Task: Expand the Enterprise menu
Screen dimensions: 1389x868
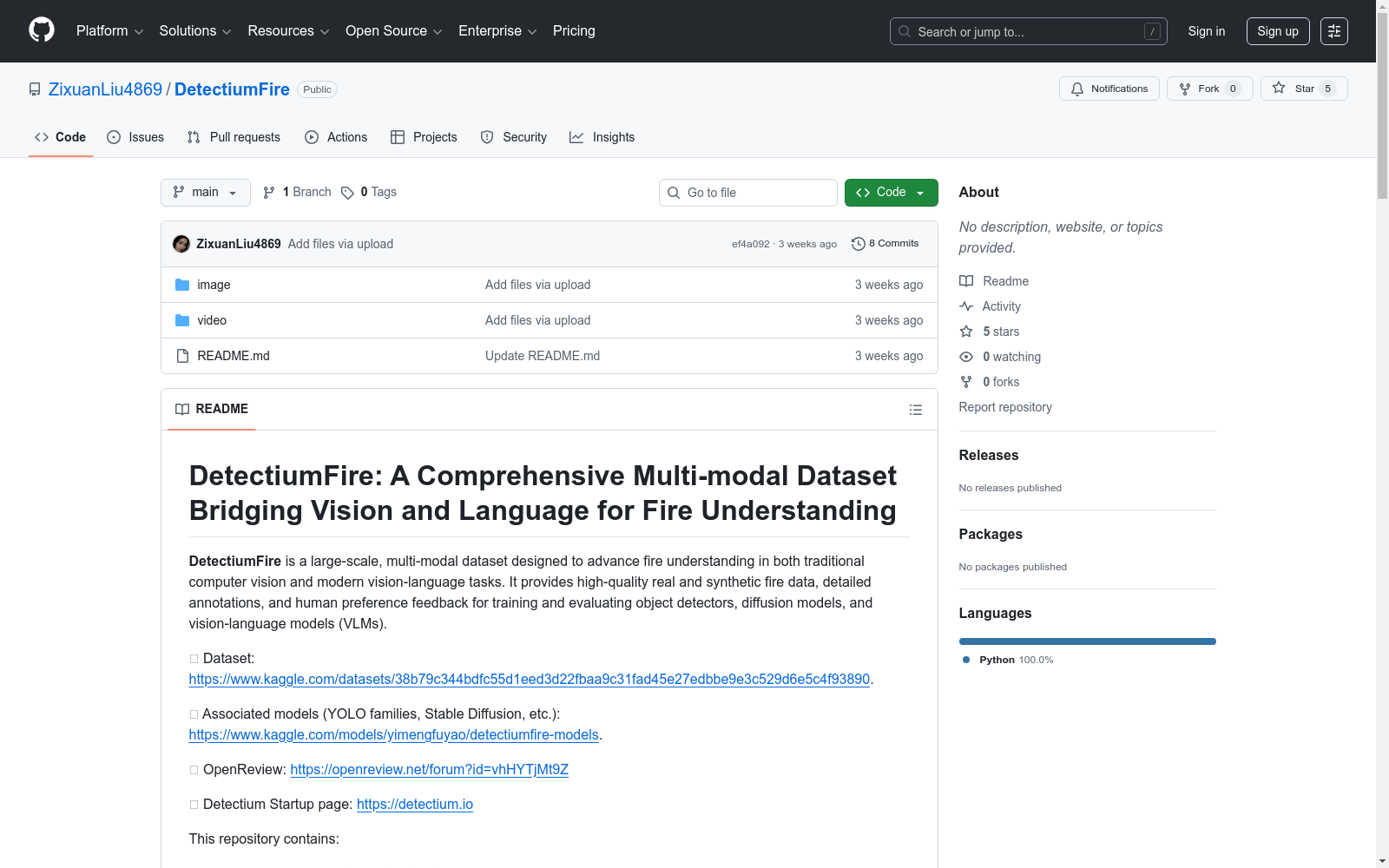Action: (497, 31)
